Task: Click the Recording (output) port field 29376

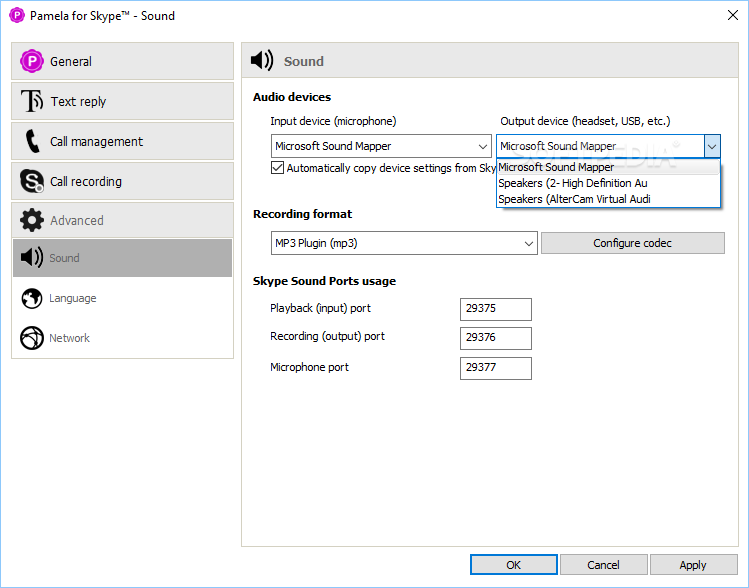Action: 496,338
